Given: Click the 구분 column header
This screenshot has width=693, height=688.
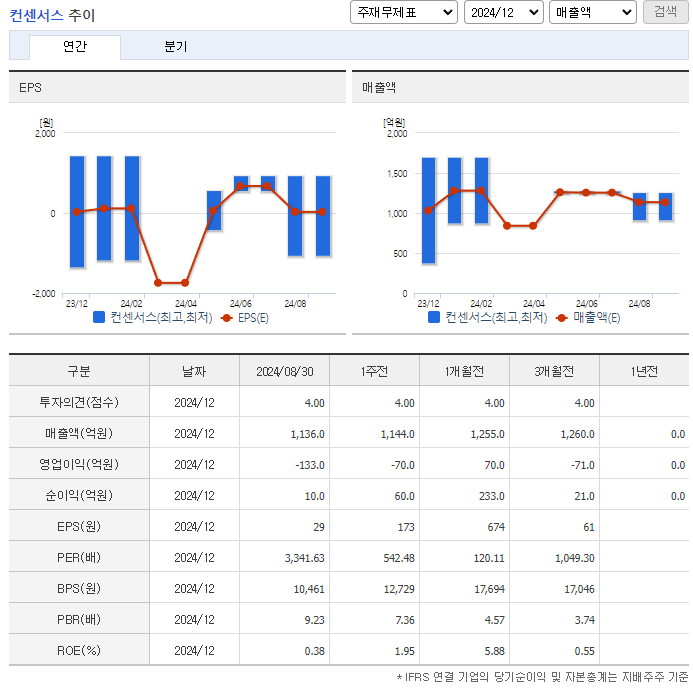Looking at the screenshot, I should (79, 371).
